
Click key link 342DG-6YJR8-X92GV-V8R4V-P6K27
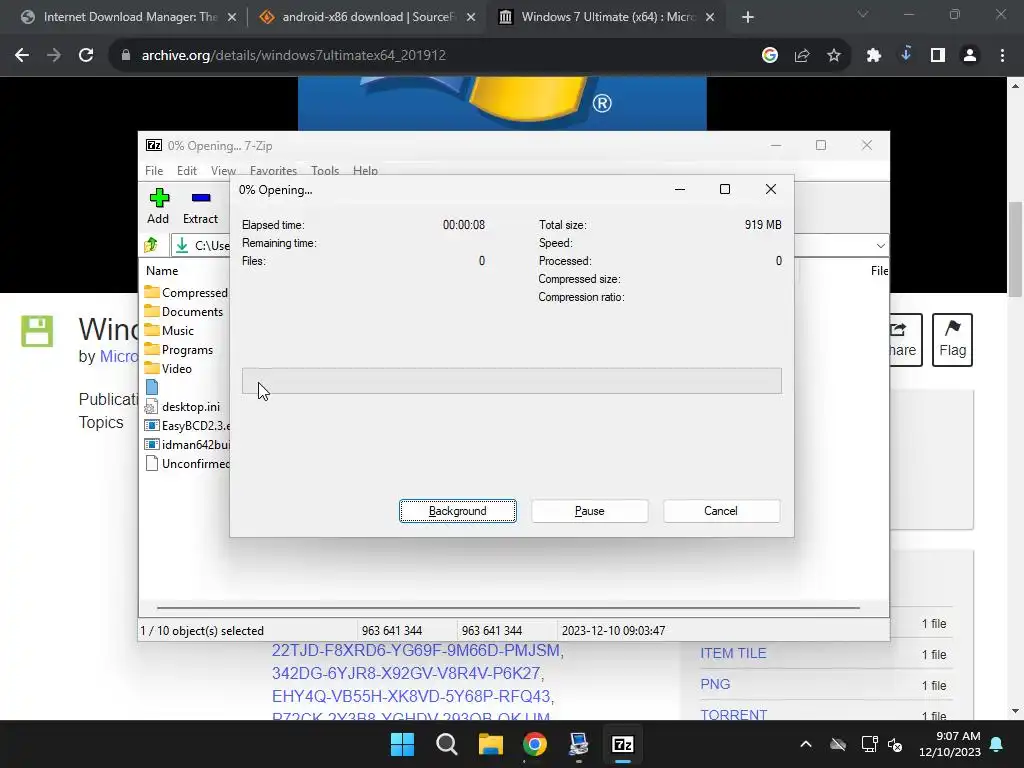406,673
